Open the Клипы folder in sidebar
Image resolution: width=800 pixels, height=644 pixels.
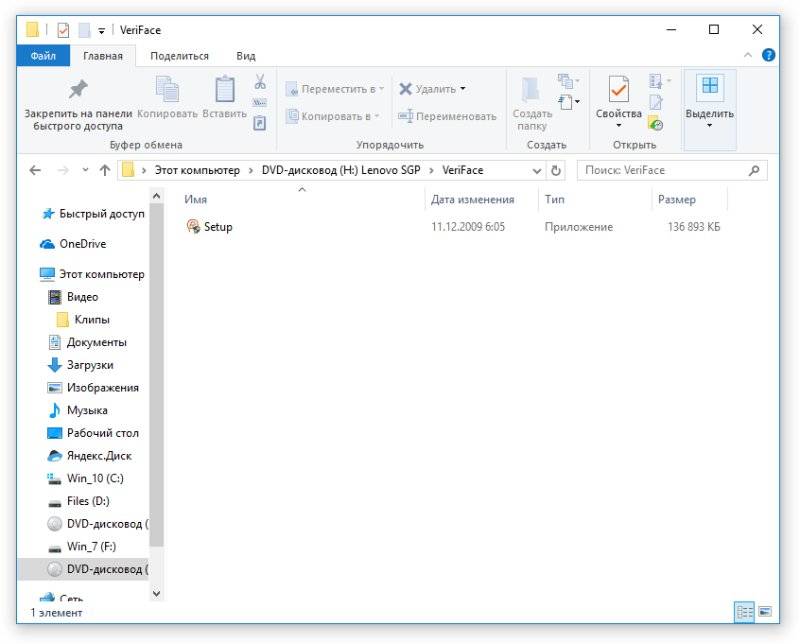pyautogui.click(x=83, y=319)
